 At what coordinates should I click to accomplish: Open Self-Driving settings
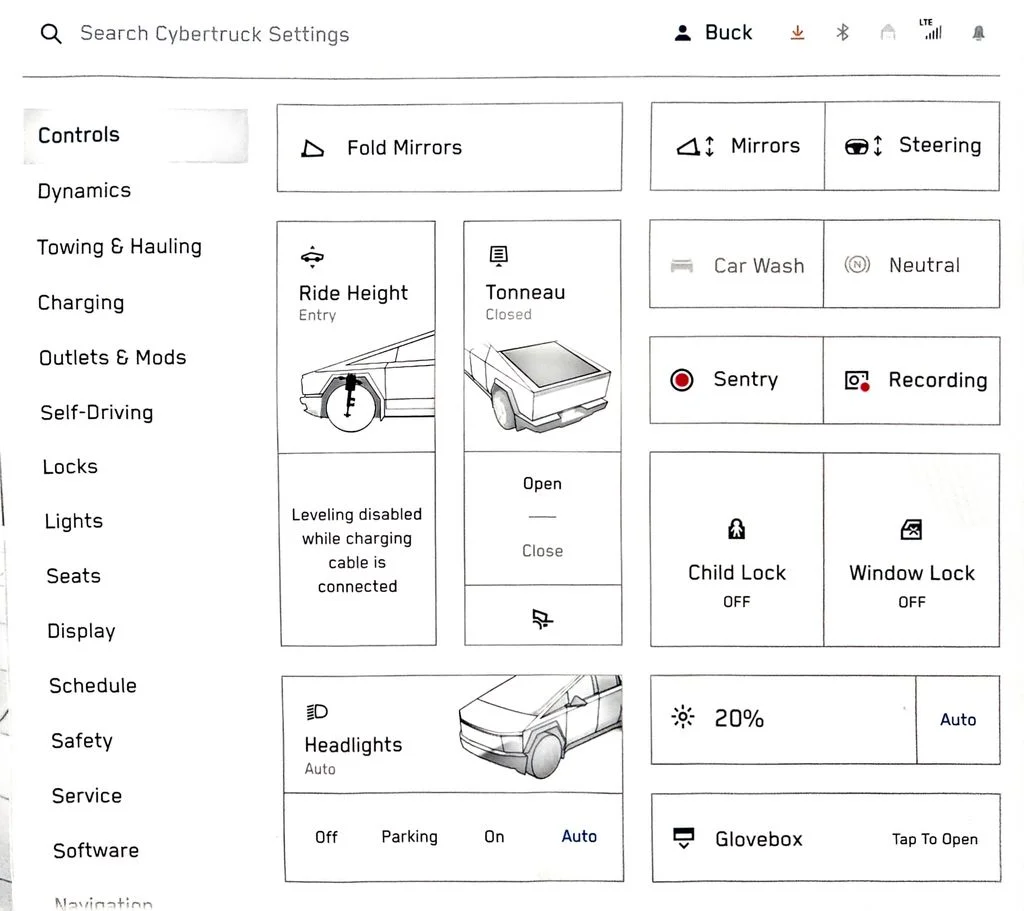point(97,412)
